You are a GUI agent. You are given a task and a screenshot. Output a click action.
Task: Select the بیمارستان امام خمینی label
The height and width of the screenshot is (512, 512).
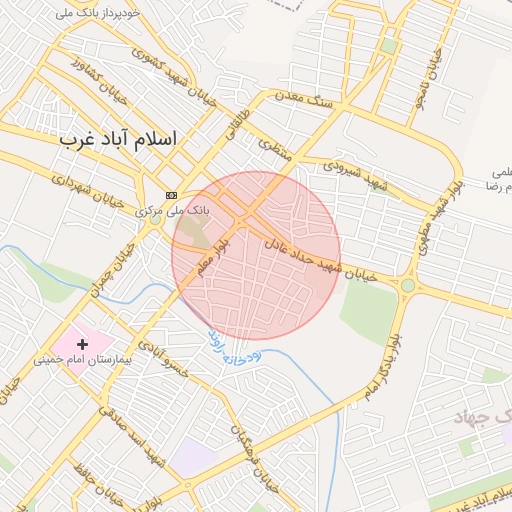(x=83, y=360)
